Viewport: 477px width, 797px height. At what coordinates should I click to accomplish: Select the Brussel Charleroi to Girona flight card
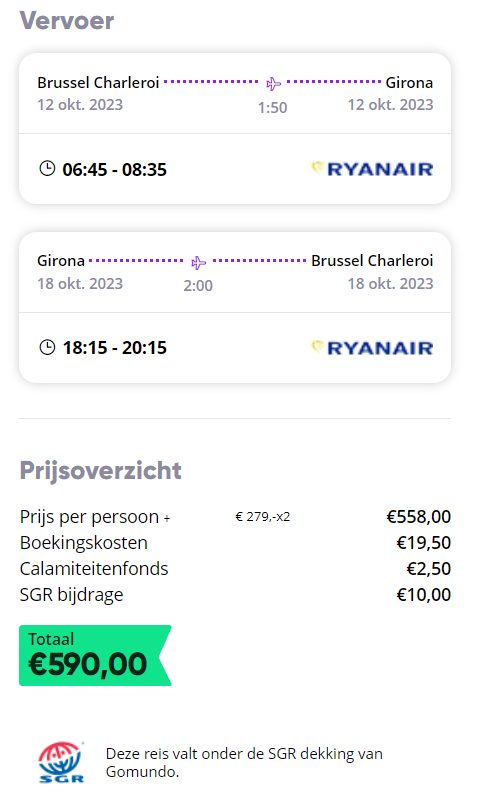pyautogui.click(x=235, y=129)
